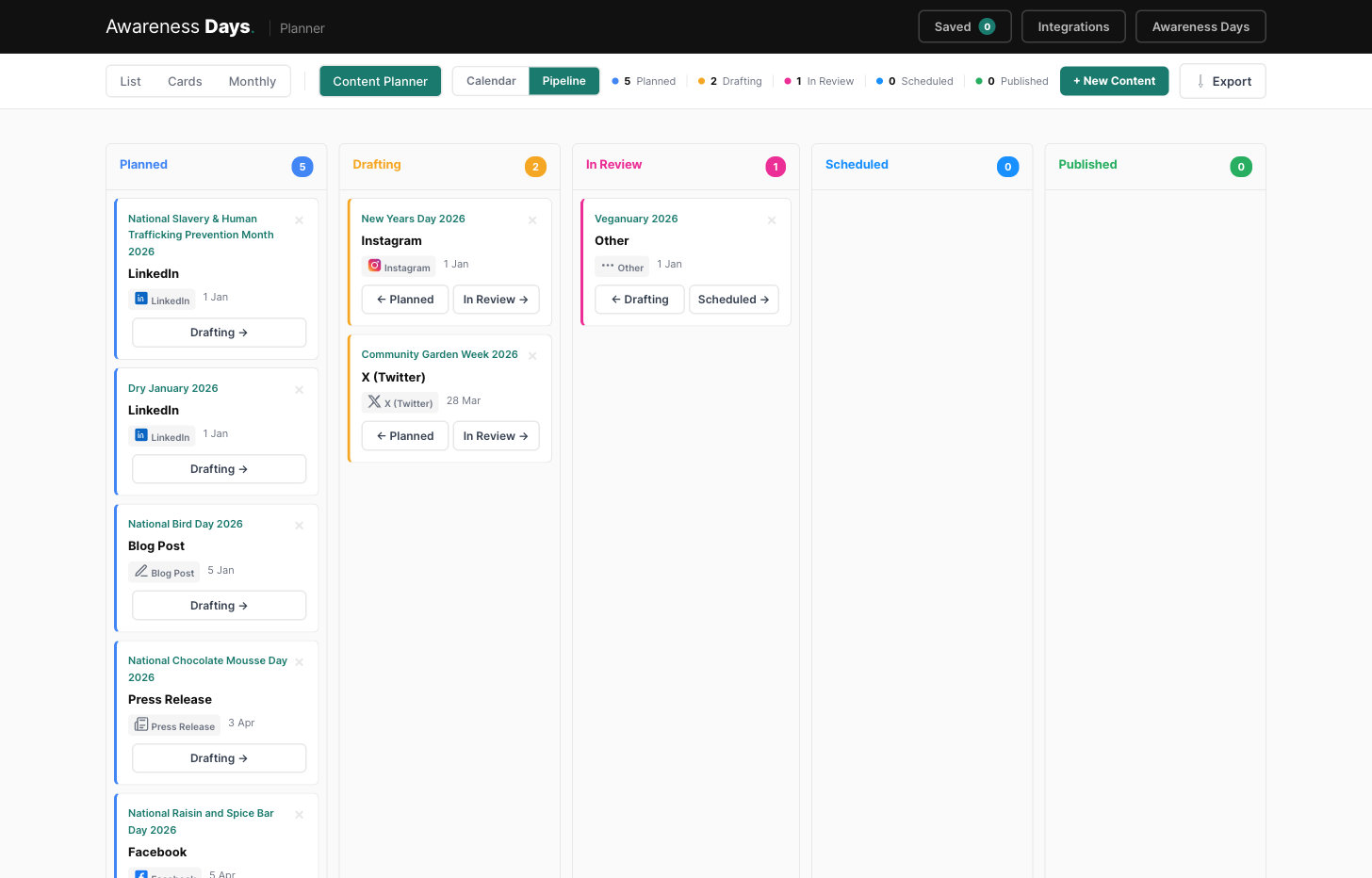This screenshot has height=878, width=1372.
Task: Send New Years Day to In Review
Action: 497,300
